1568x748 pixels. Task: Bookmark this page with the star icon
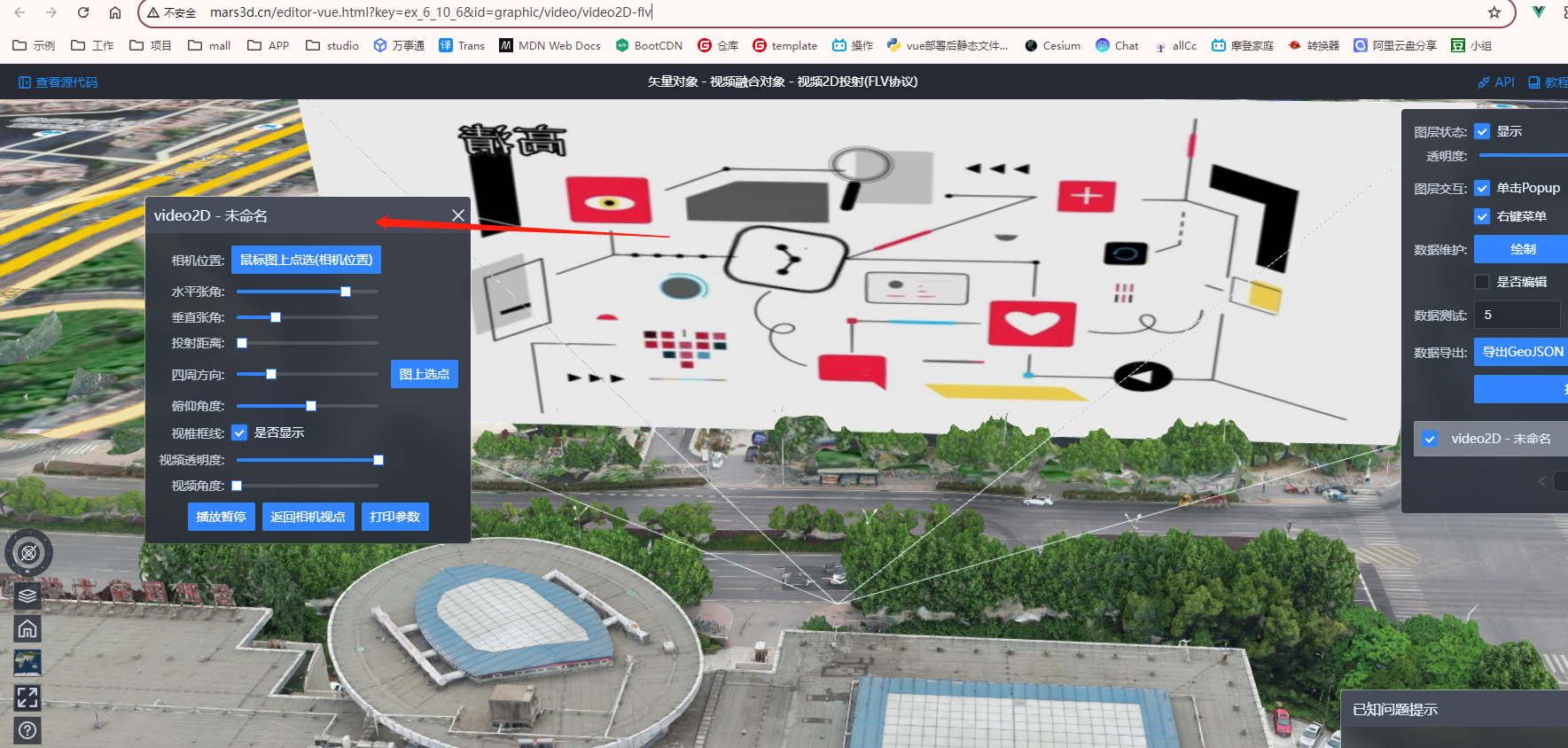pyautogui.click(x=1494, y=12)
